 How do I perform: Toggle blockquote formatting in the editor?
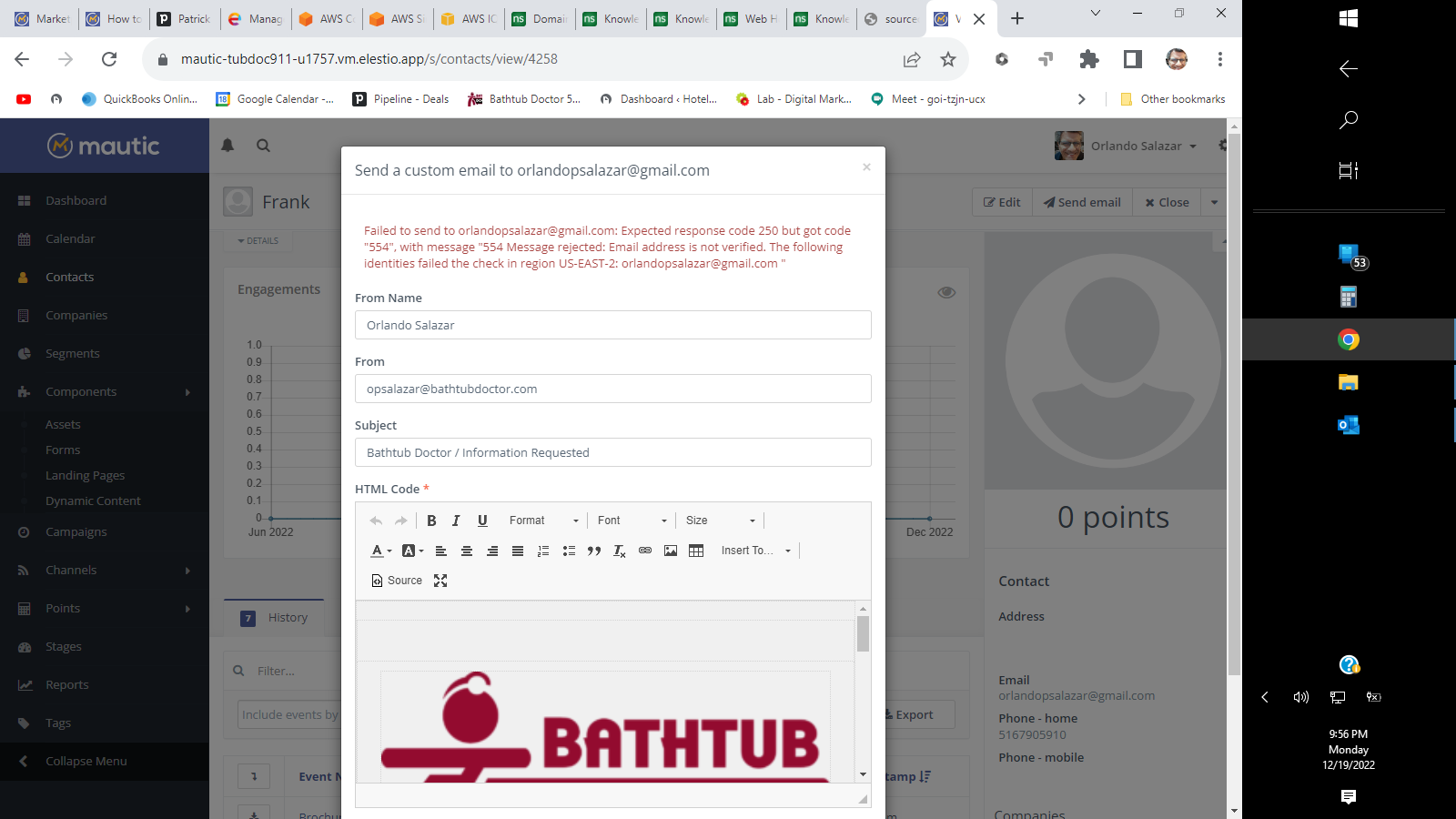(x=594, y=551)
